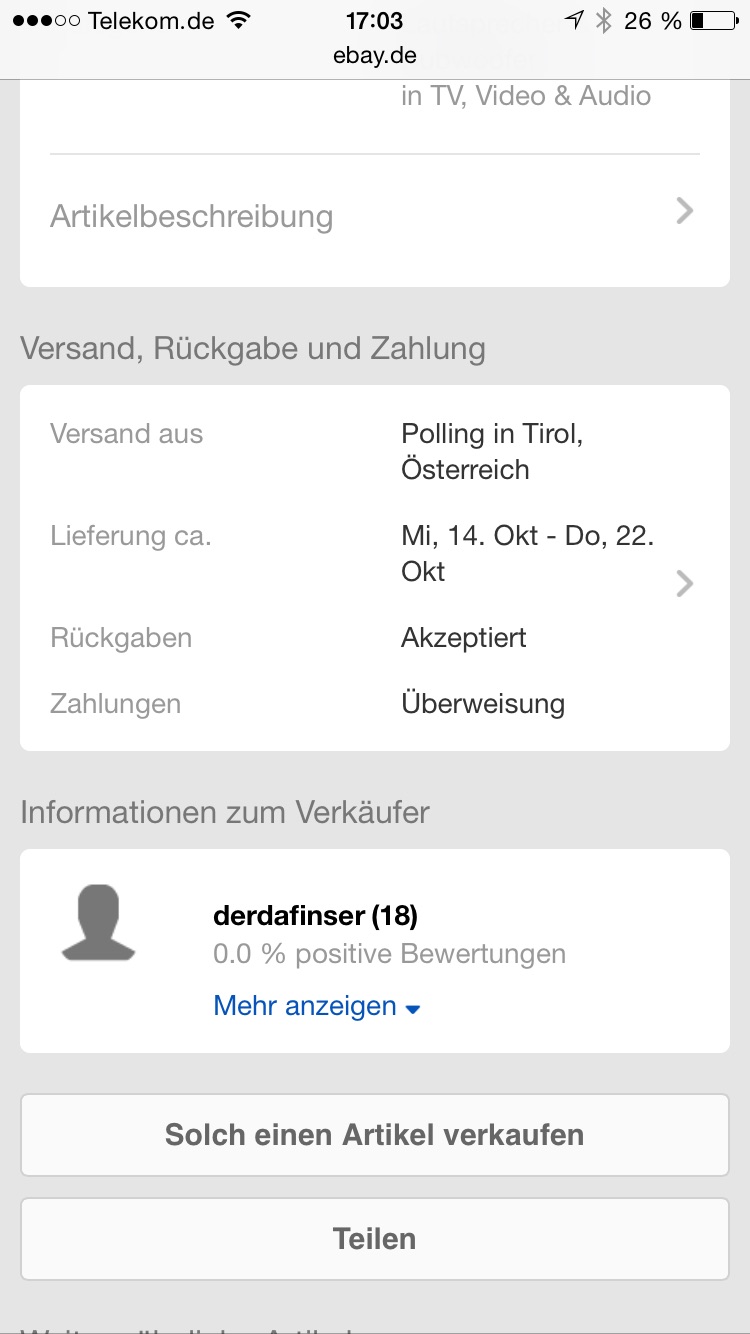This screenshot has width=750, height=1334.
Task: Expand delivery details chevron next to Lieferung
Action: (684, 583)
